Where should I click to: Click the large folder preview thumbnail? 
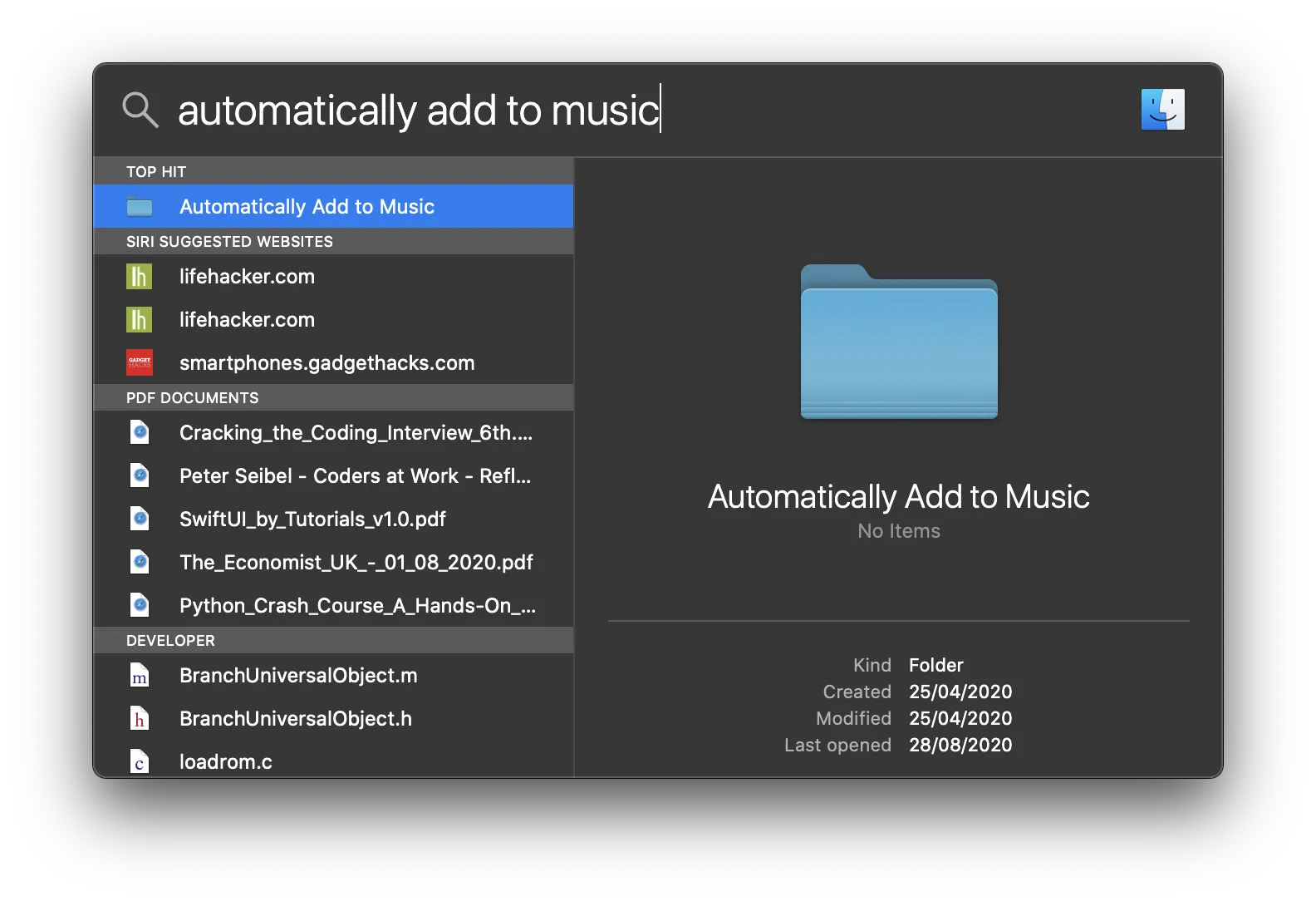899,342
